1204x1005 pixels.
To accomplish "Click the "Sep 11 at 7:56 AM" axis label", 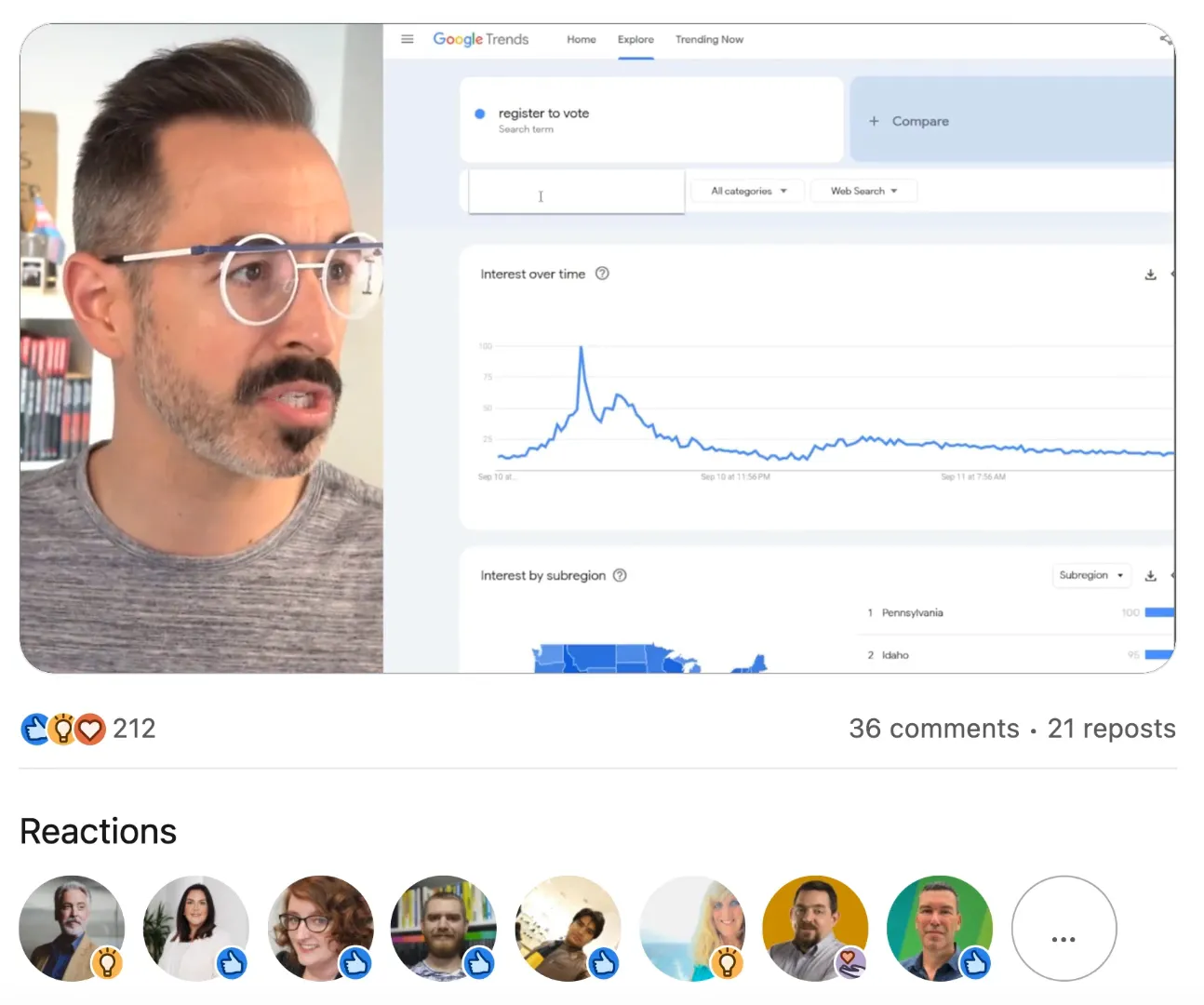I will click(973, 476).
